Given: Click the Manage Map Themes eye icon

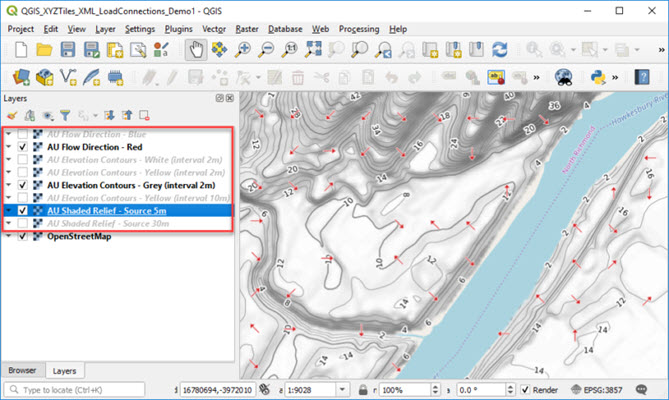Looking at the screenshot, I should 47,115.
